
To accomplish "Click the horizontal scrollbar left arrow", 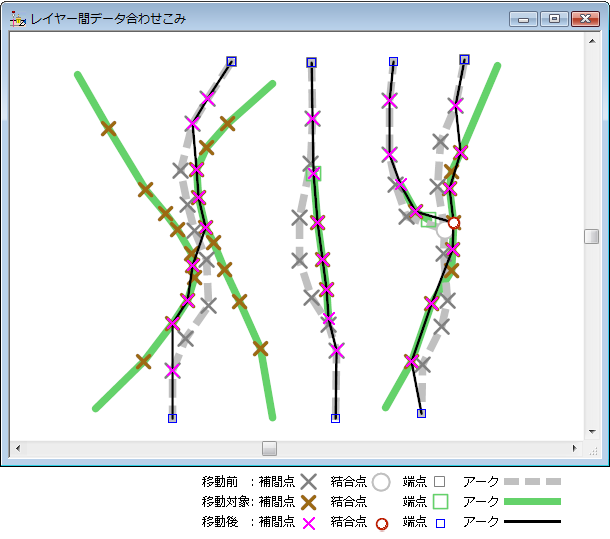I will click(x=18, y=448).
